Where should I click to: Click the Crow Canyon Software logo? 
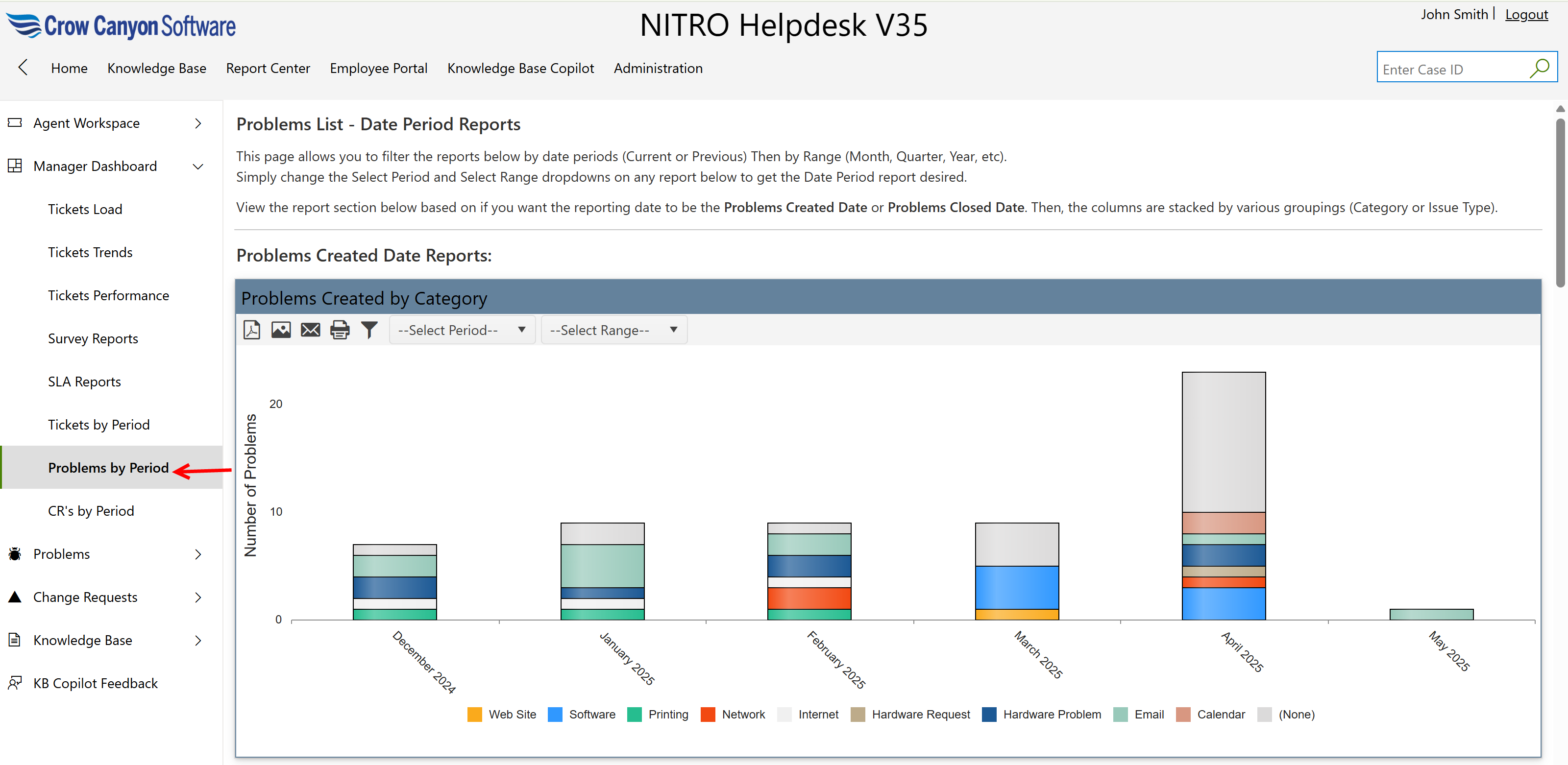(x=121, y=25)
